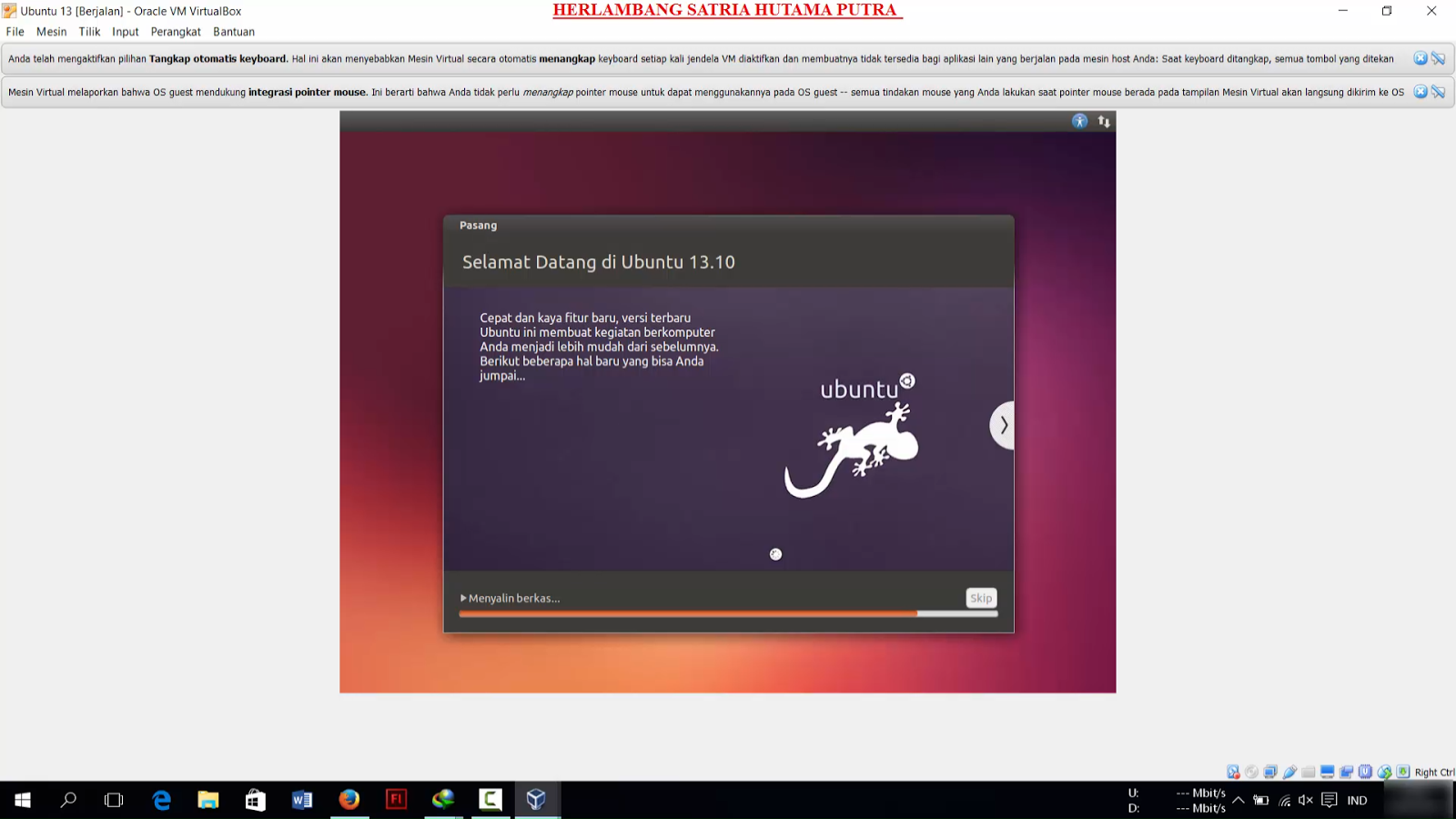Click the optical drive status icon
The image size is (1456, 819).
pyautogui.click(x=1252, y=772)
